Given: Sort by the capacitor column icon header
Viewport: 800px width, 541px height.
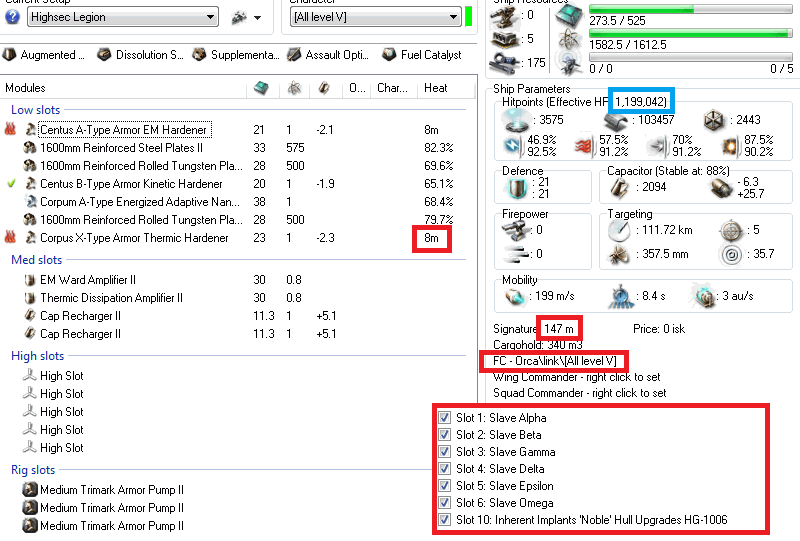Looking at the screenshot, I should (x=324, y=88).
